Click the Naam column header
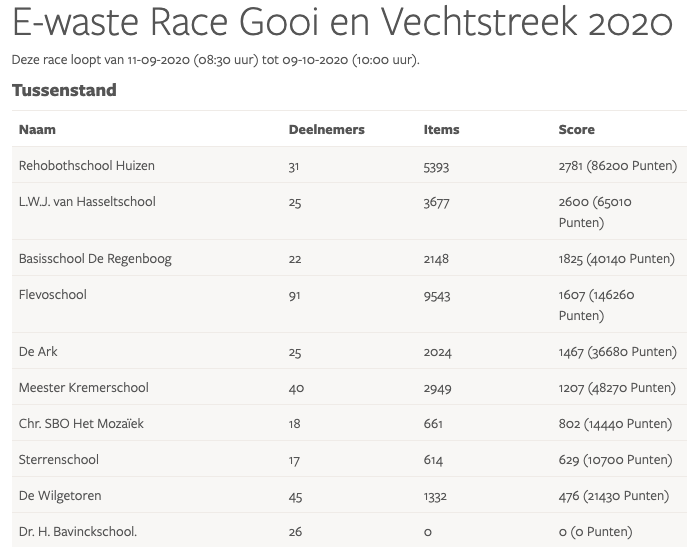Screen dimensions: 693x547 (37, 129)
